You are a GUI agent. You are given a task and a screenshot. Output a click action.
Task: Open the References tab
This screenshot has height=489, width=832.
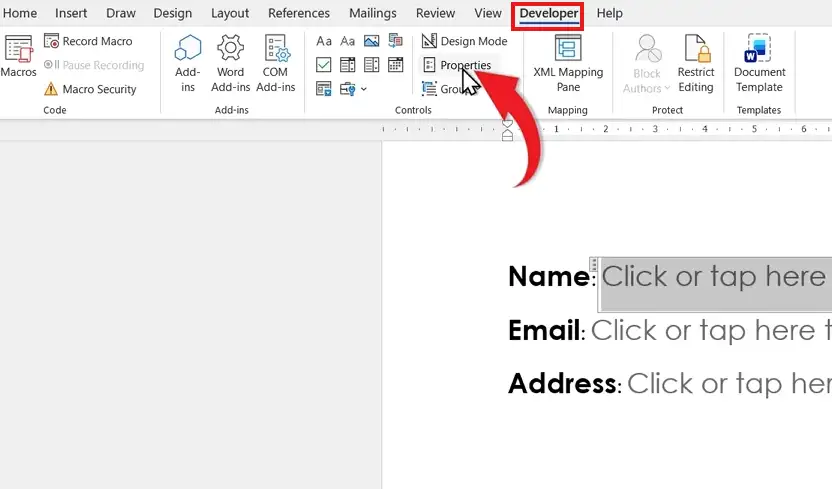coord(299,13)
